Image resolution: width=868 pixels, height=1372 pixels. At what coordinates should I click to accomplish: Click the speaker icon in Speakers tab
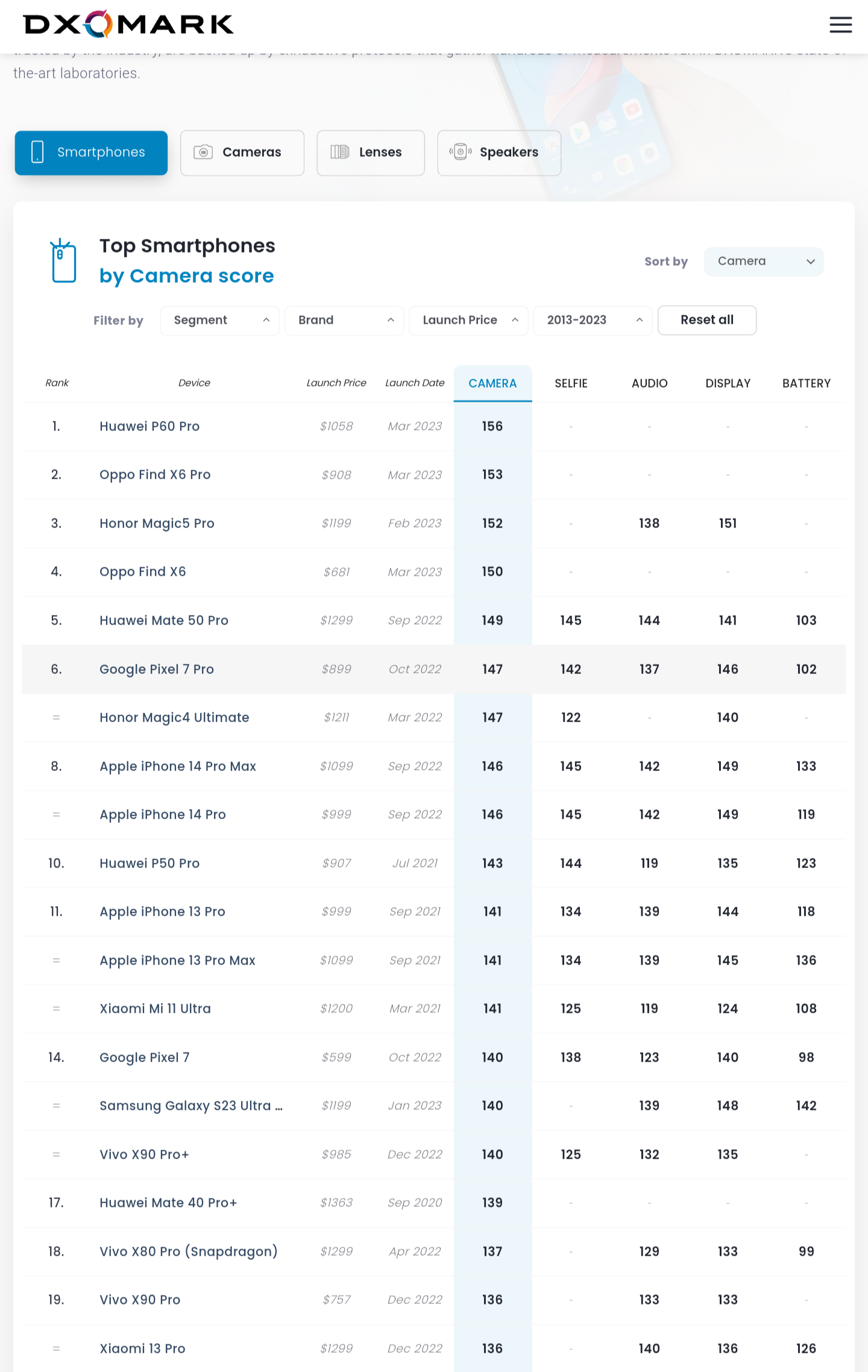click(461, 152)
